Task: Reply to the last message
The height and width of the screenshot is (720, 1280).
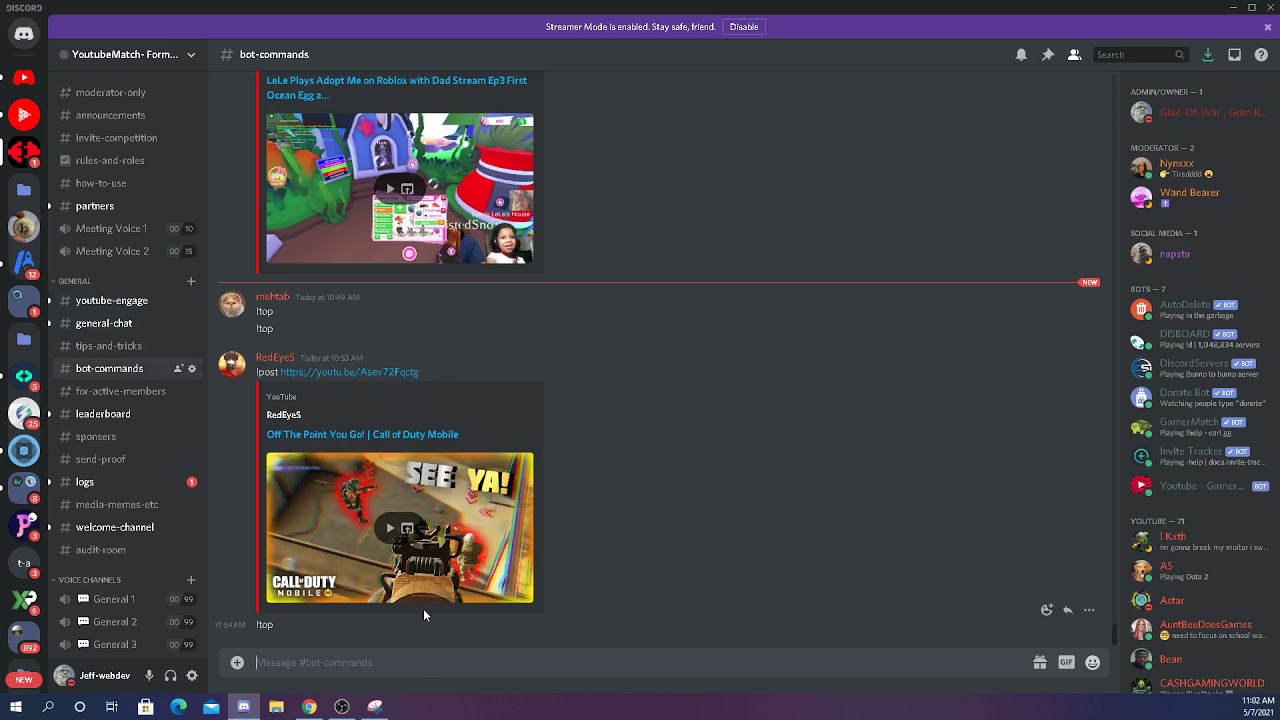Action: [x=1068, y=610]
